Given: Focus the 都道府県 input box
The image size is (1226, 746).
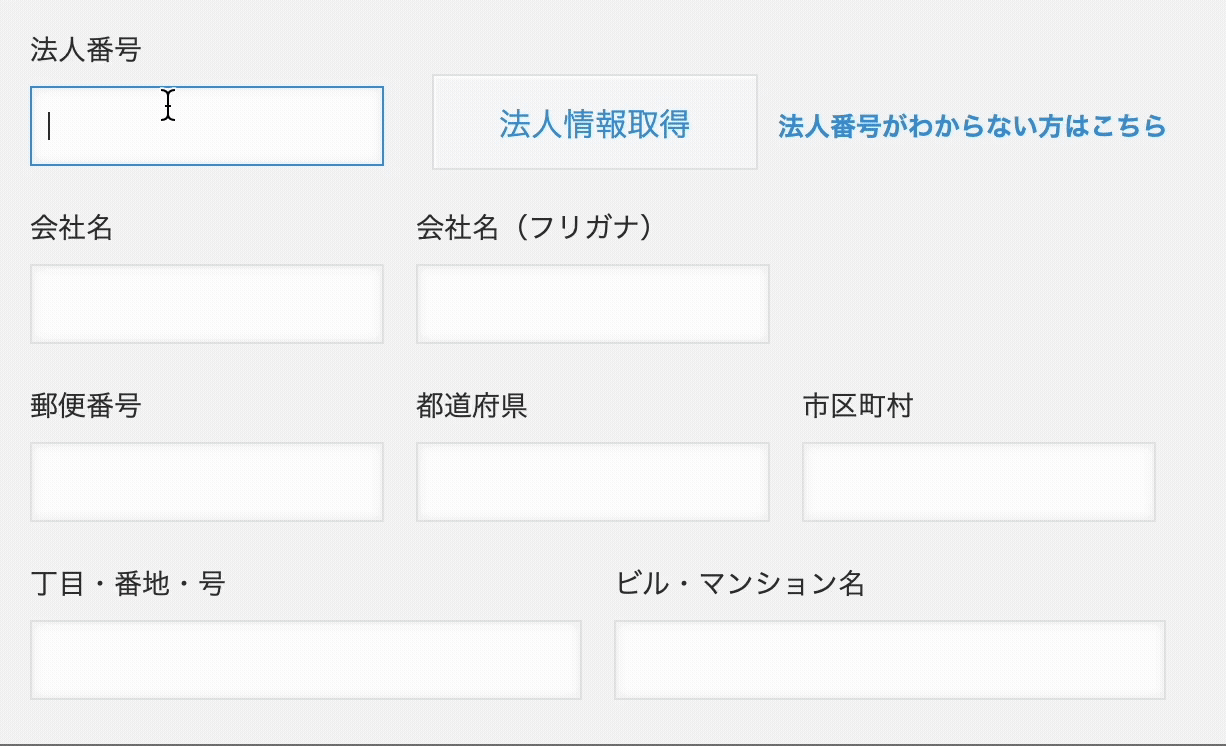Looking at the screenshot, I should [592, 482].
